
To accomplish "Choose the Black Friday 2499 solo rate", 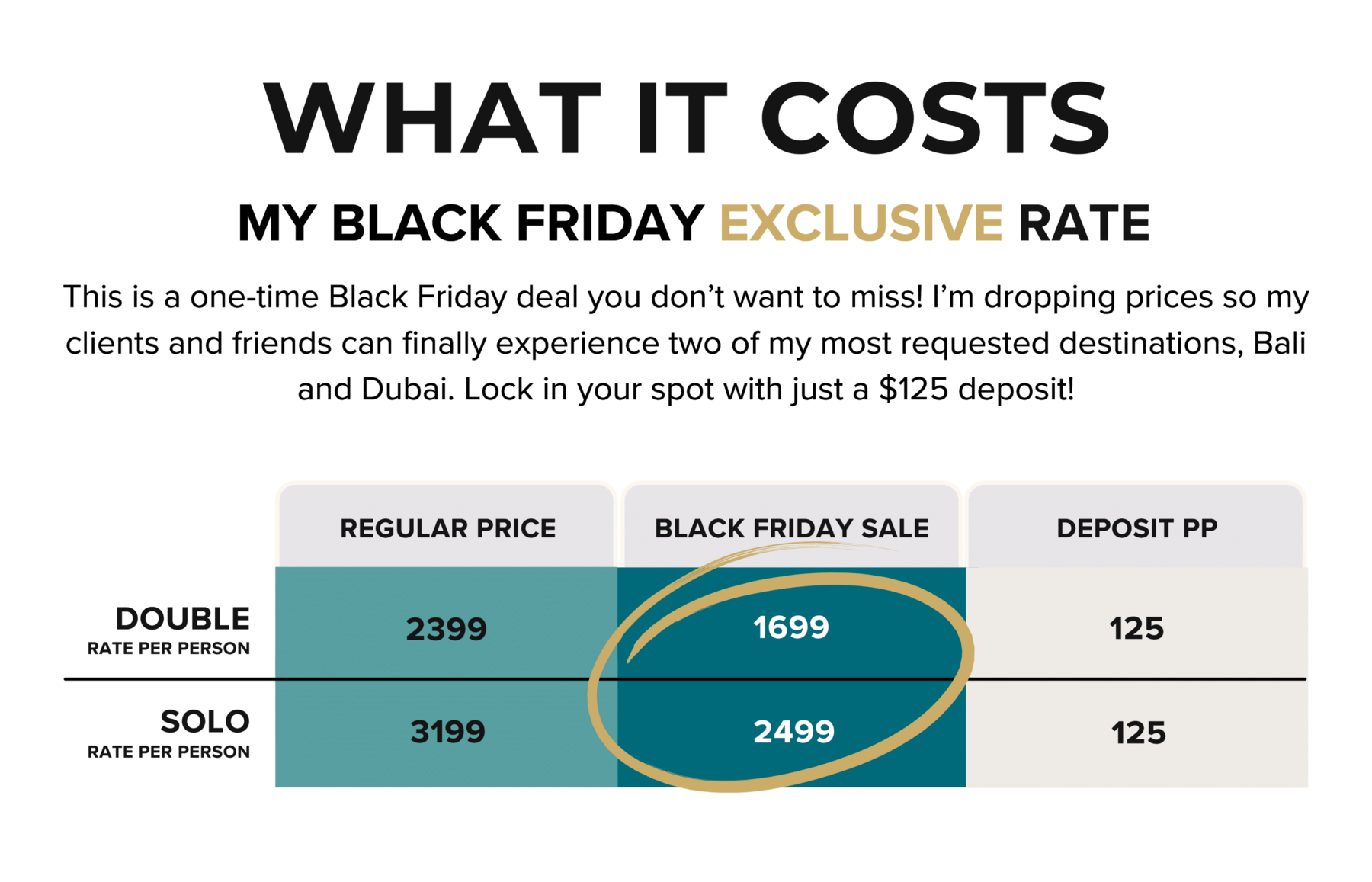I will [793, 732].
